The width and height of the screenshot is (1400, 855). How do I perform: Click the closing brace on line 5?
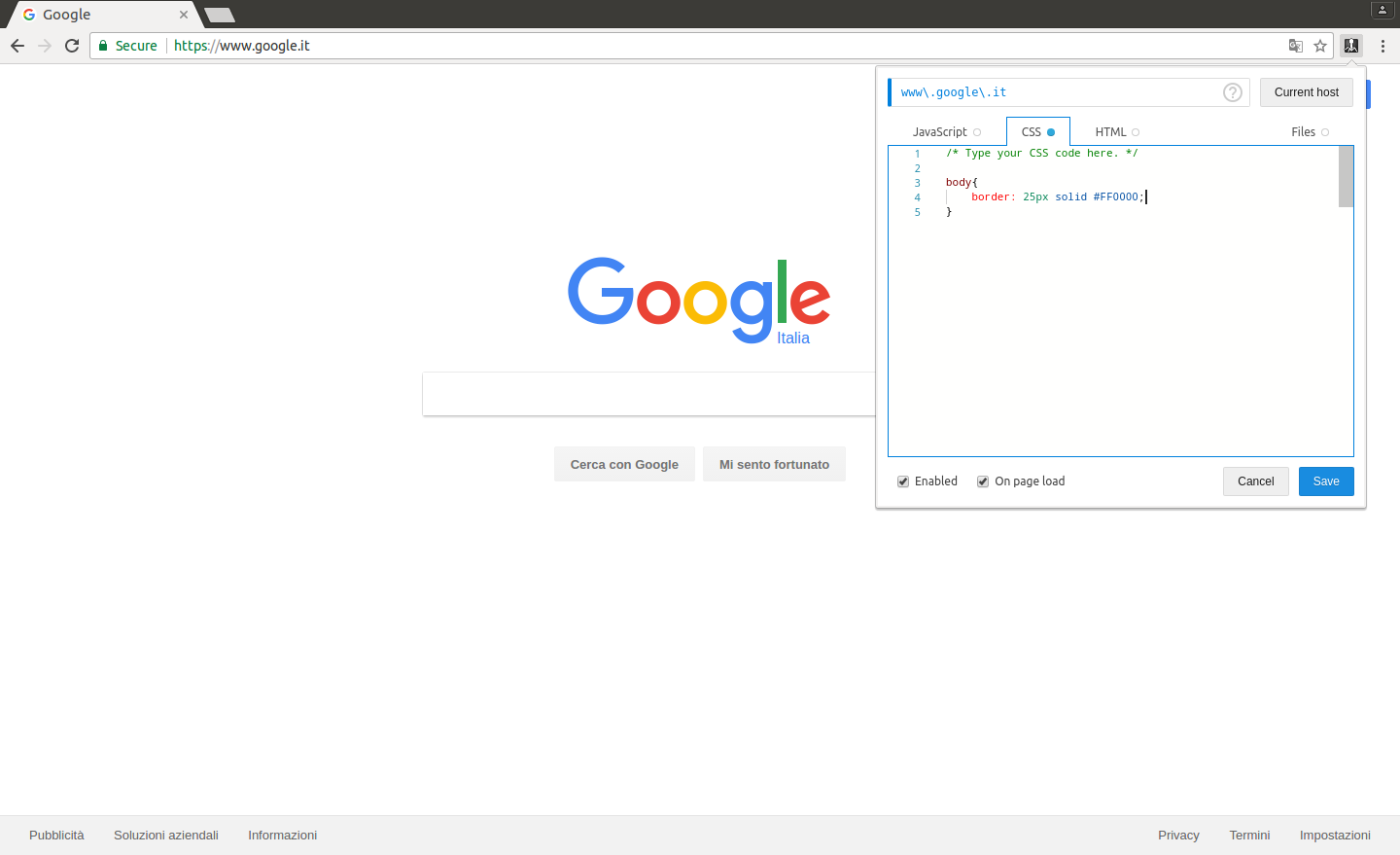(949, 211)
